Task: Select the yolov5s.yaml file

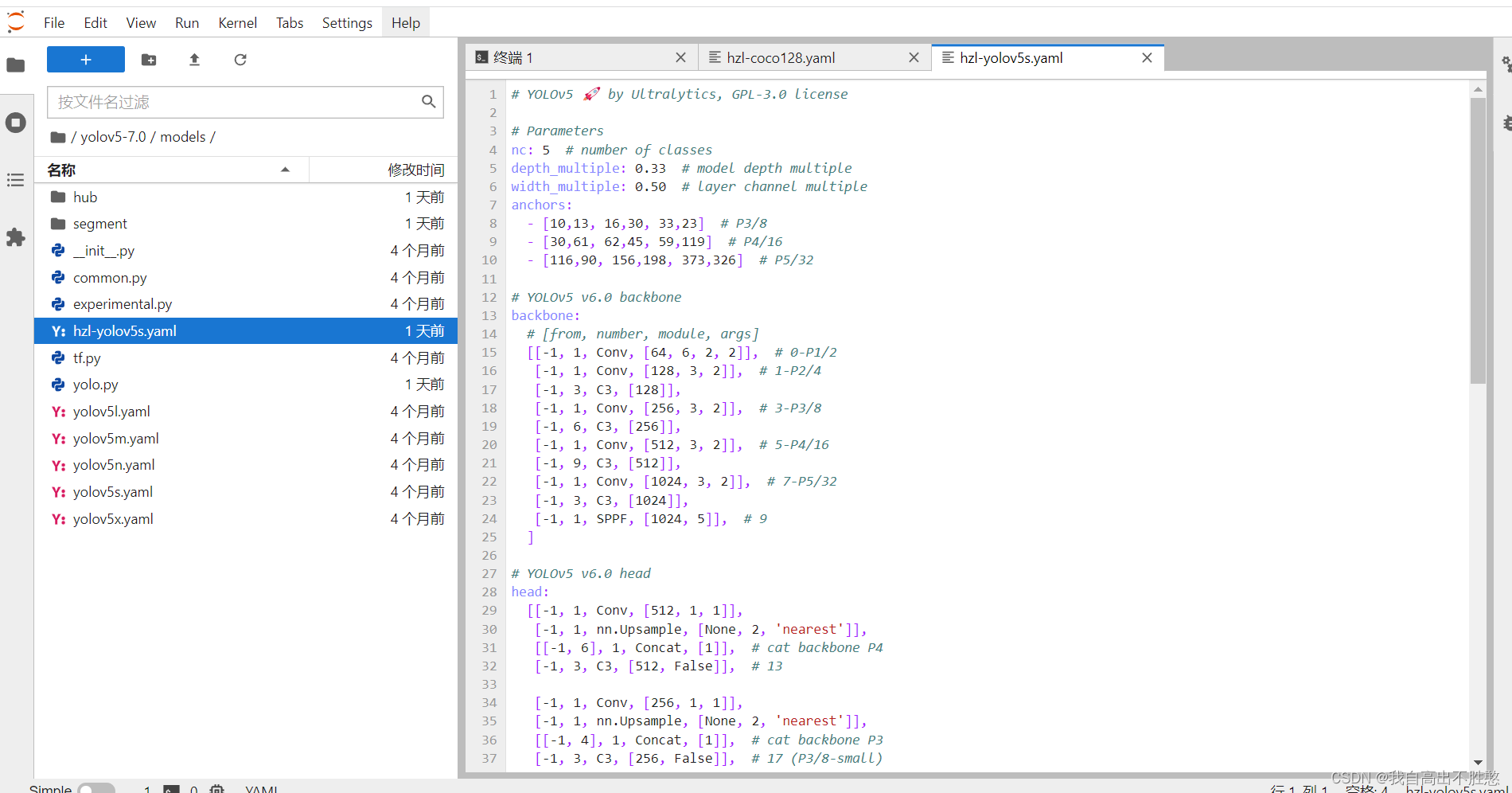Action: 246,492
